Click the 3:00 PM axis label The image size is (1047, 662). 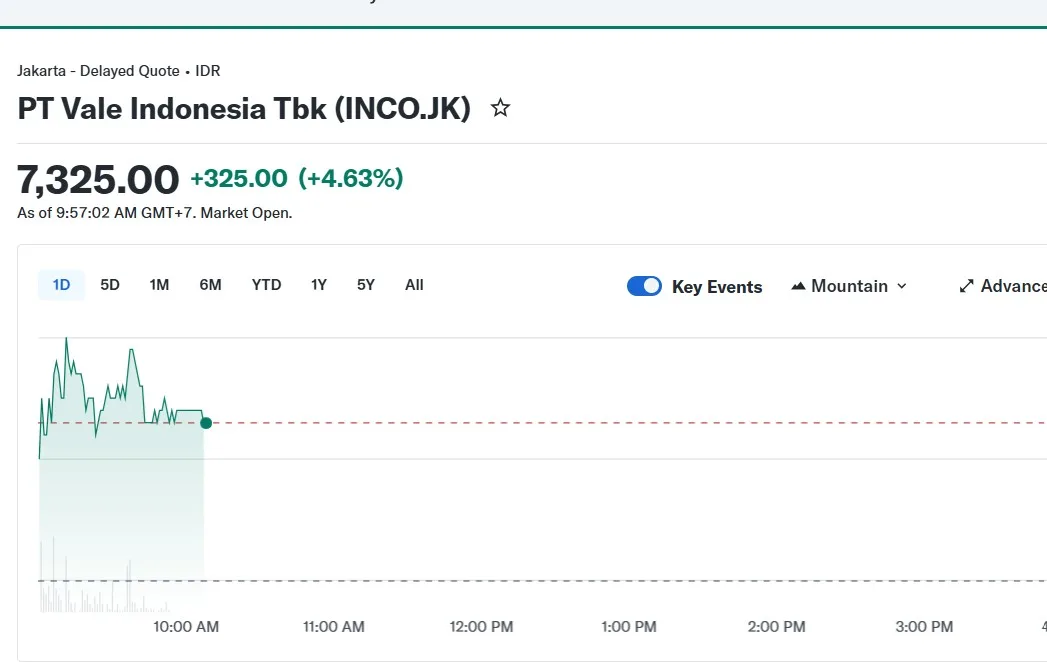coord(924,627)
